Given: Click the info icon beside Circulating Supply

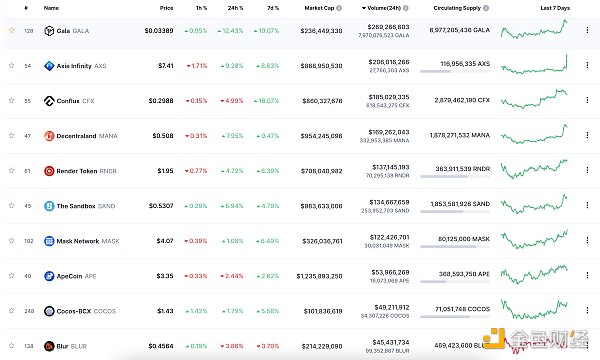Looking at the screenshot, I should click(486, 8).
